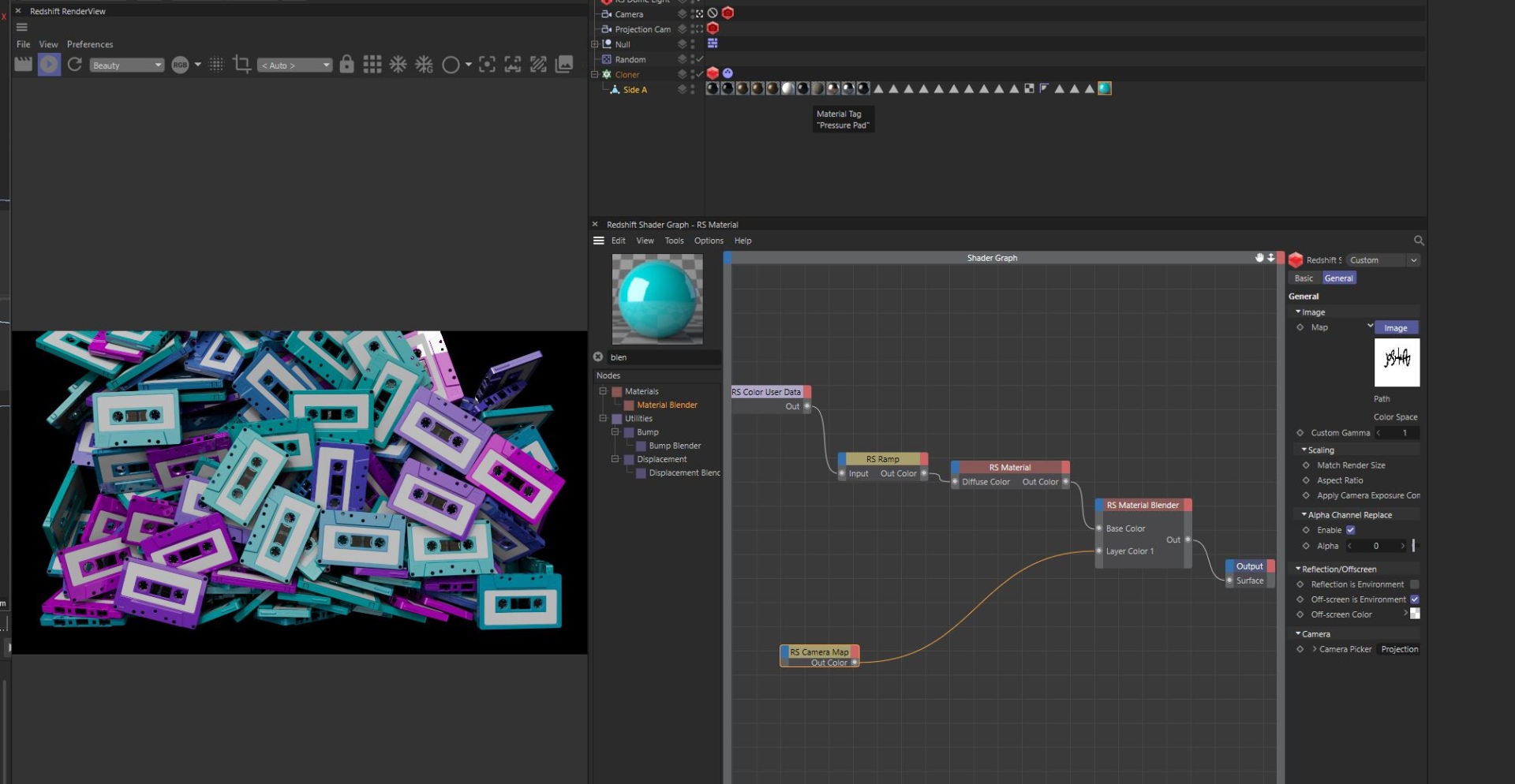Click the lock icon in RenderView toolbar

347,65
